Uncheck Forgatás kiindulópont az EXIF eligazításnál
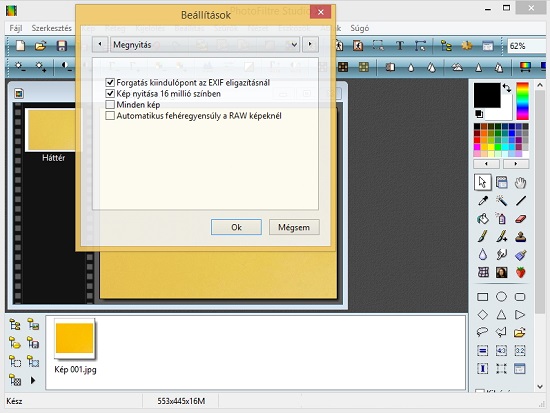 click(110, 82)
